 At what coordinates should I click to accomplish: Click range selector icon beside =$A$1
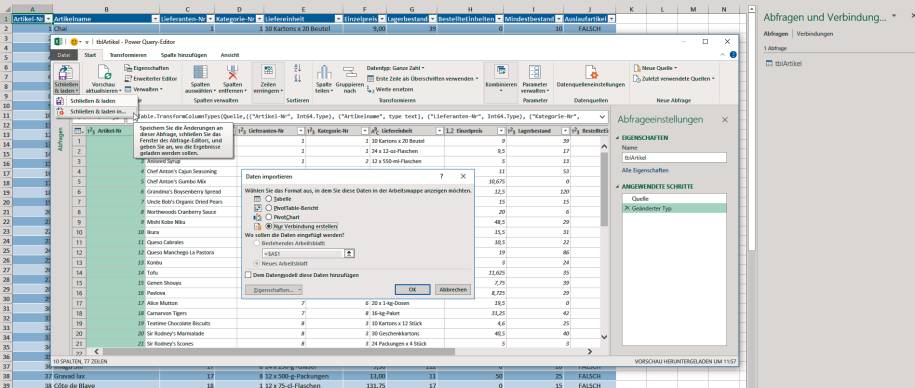pos(349,253)
